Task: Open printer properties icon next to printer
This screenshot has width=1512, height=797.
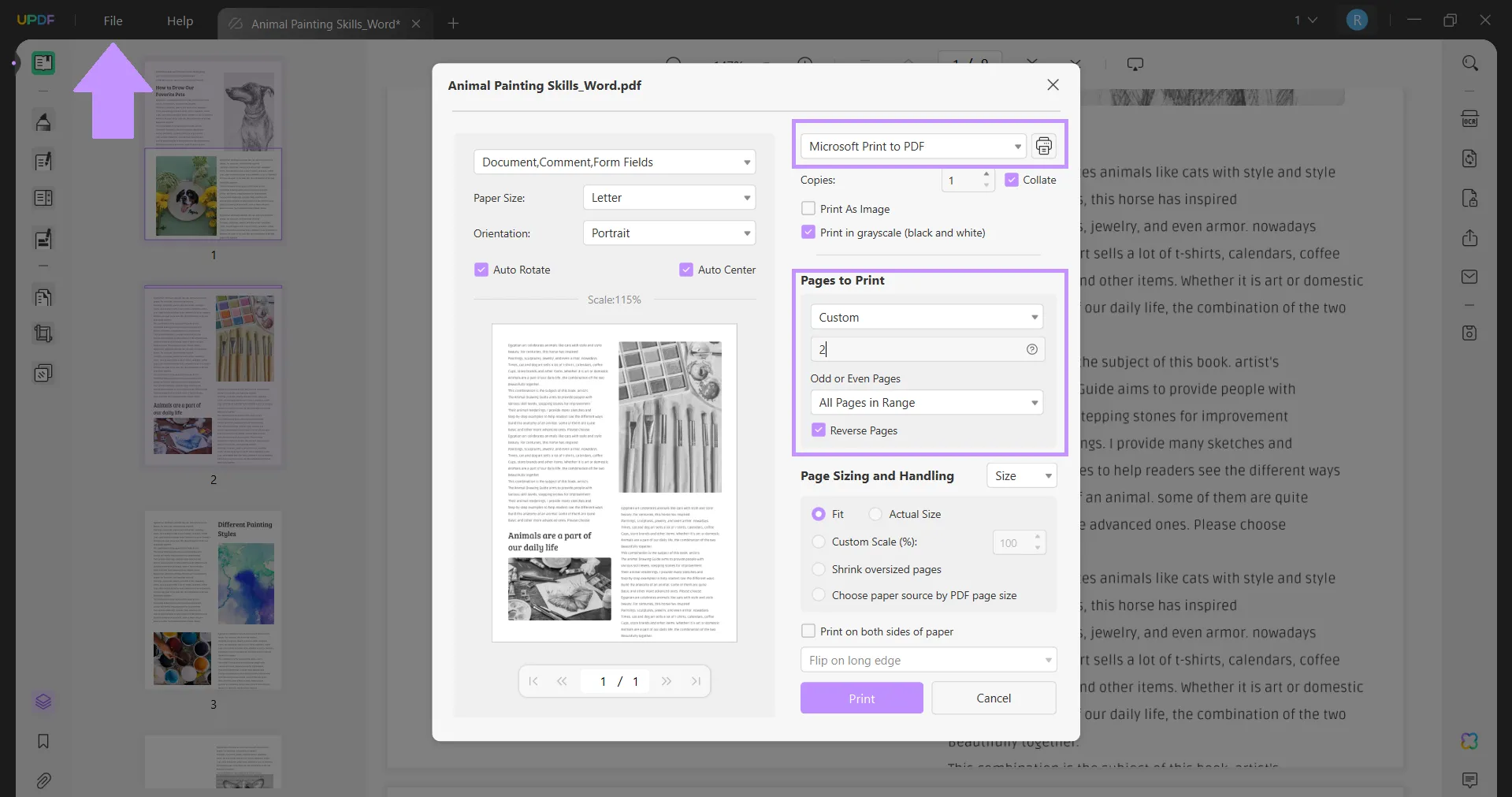Action: (x=1044, y=146)
